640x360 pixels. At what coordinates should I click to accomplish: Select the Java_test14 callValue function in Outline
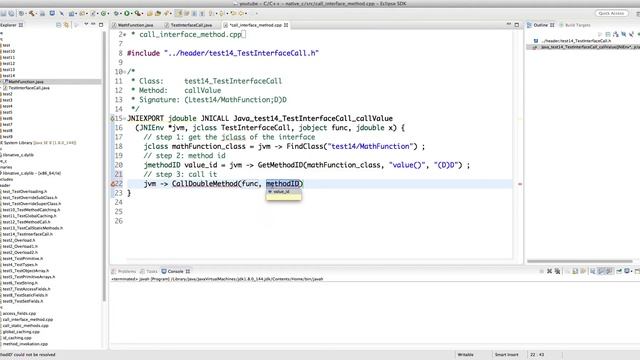pyautogui.click(x=586, y=47)
